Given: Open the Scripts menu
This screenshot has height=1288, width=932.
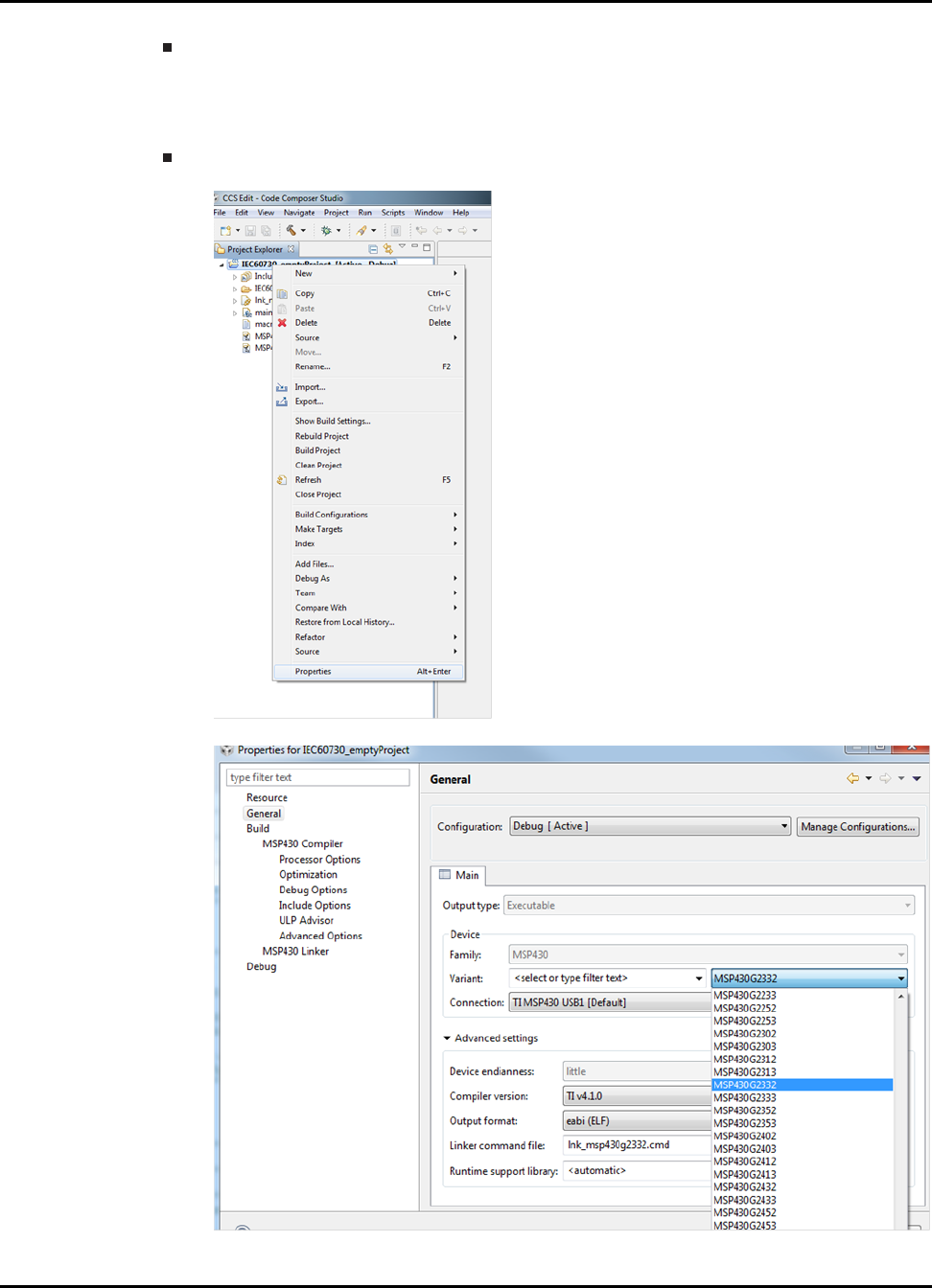Looking at the screenshot, I should coord(393,213).
